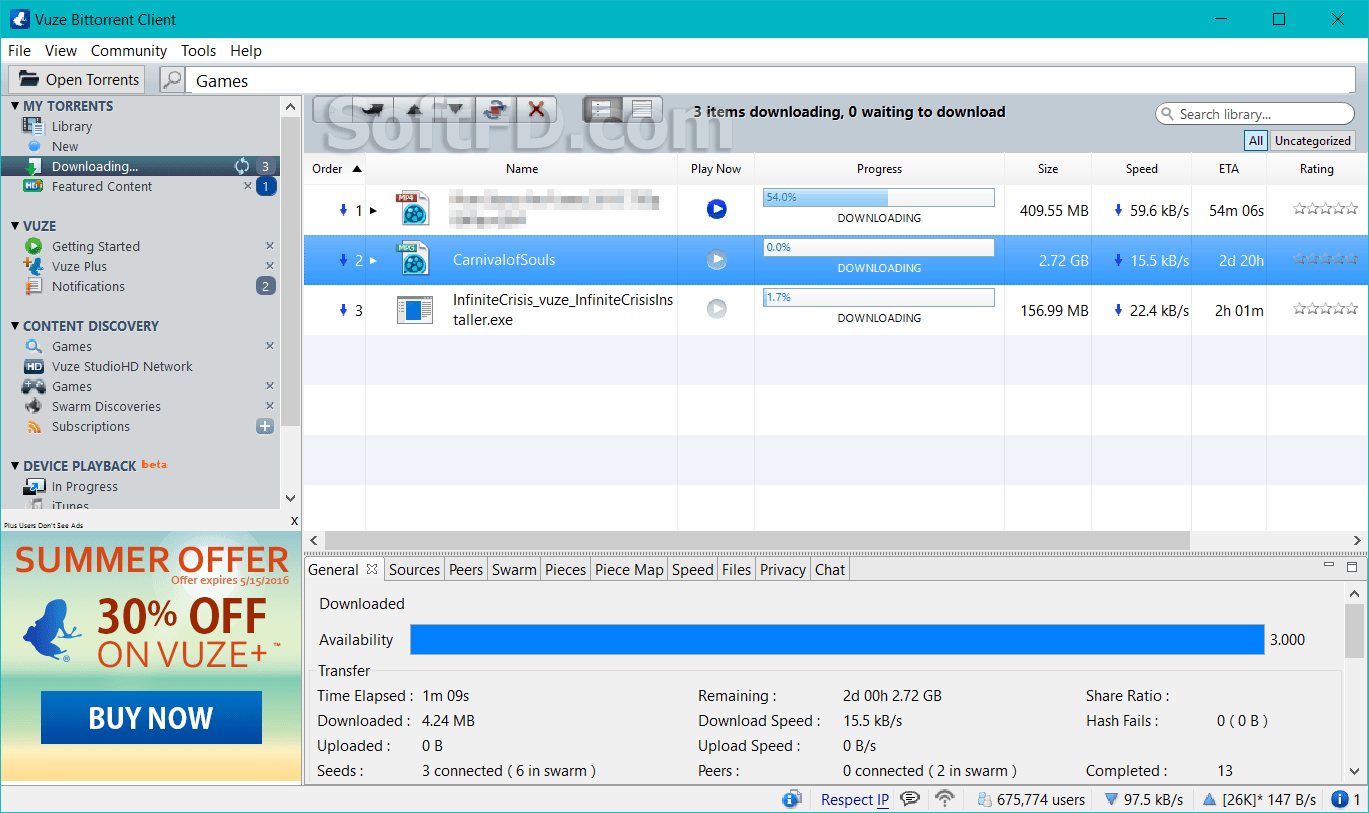The height and width of the screenshot is (813, 1369).
Task: Switch to the Sources tab
Action: [x=414, y=570]
